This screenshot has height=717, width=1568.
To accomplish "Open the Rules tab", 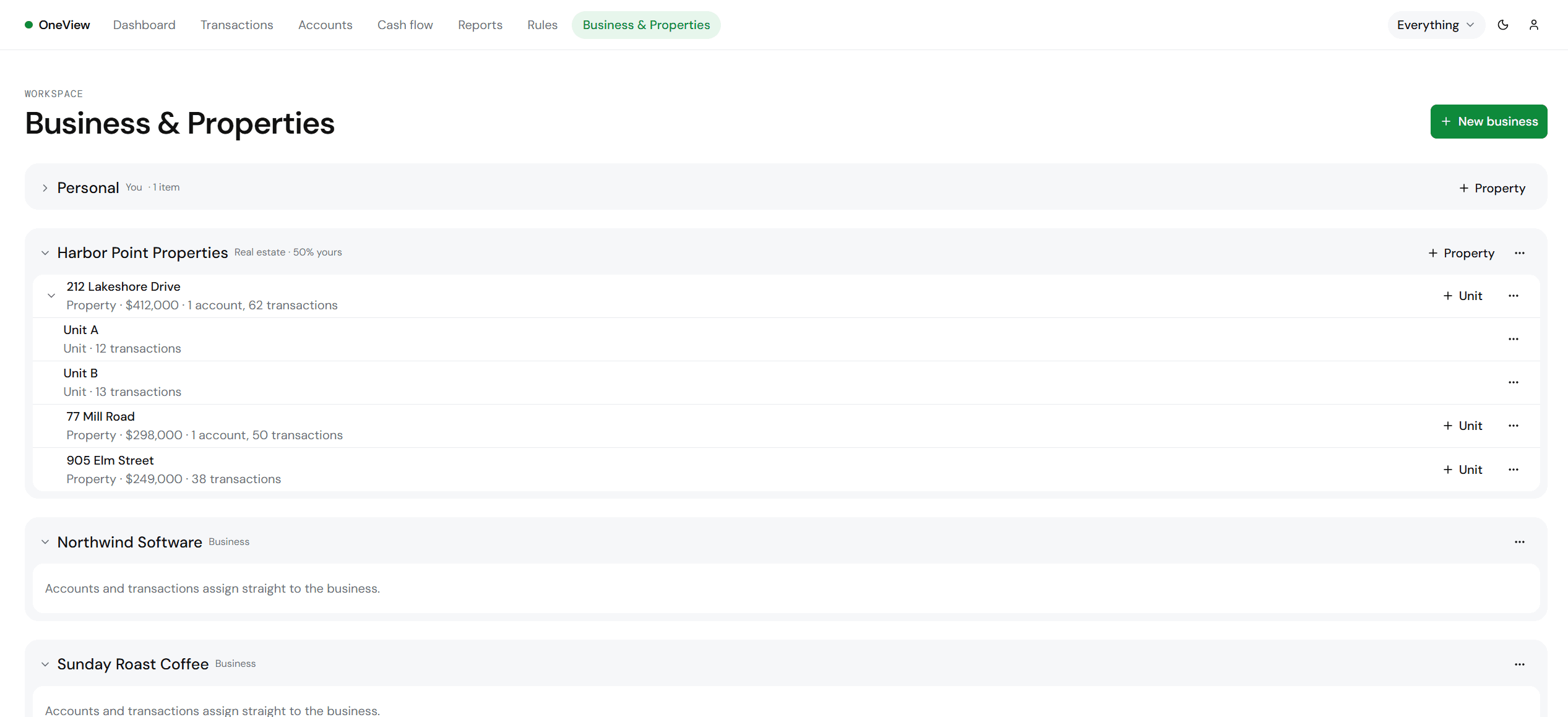I will (x=542, y=25).
